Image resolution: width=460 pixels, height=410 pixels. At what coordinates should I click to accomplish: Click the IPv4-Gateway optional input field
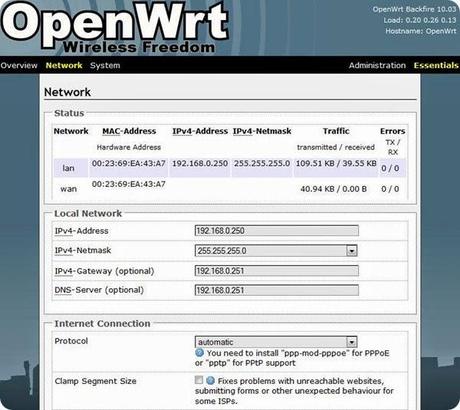[277, 271]
